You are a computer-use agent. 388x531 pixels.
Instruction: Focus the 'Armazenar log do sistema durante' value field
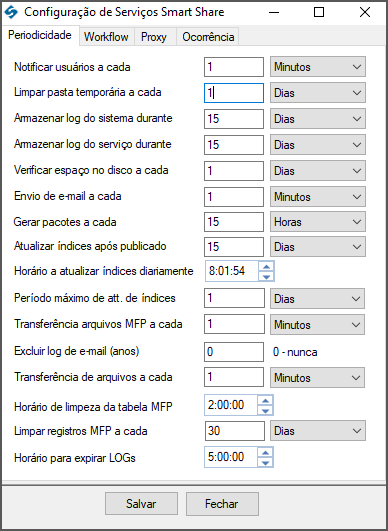tap(234, 119)
